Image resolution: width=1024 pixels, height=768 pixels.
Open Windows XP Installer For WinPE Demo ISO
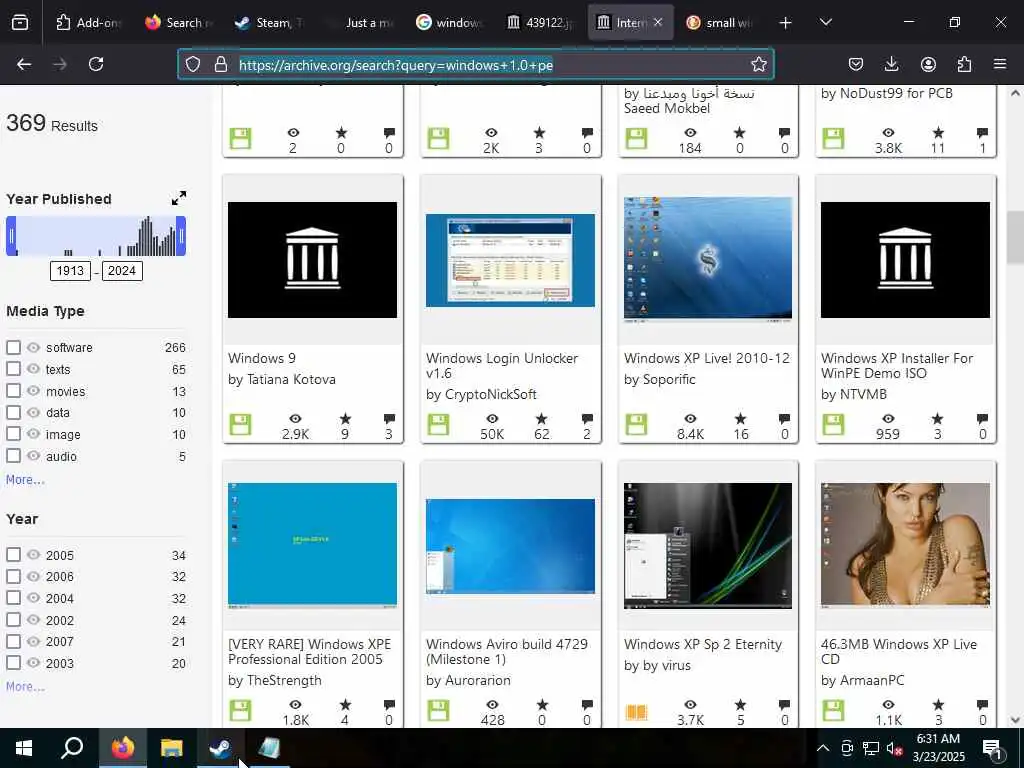coord(897,366)
